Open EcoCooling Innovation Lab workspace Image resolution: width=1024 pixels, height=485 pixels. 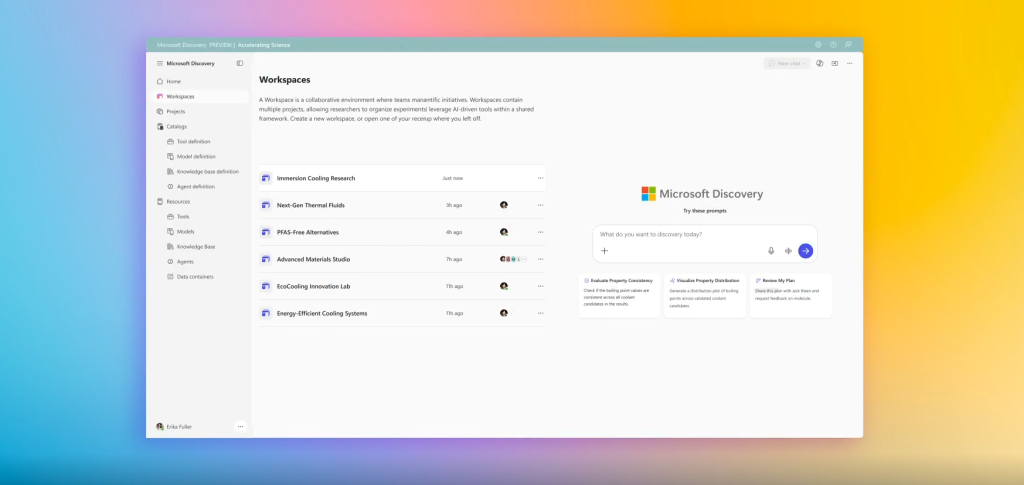(x=402, y=286)
